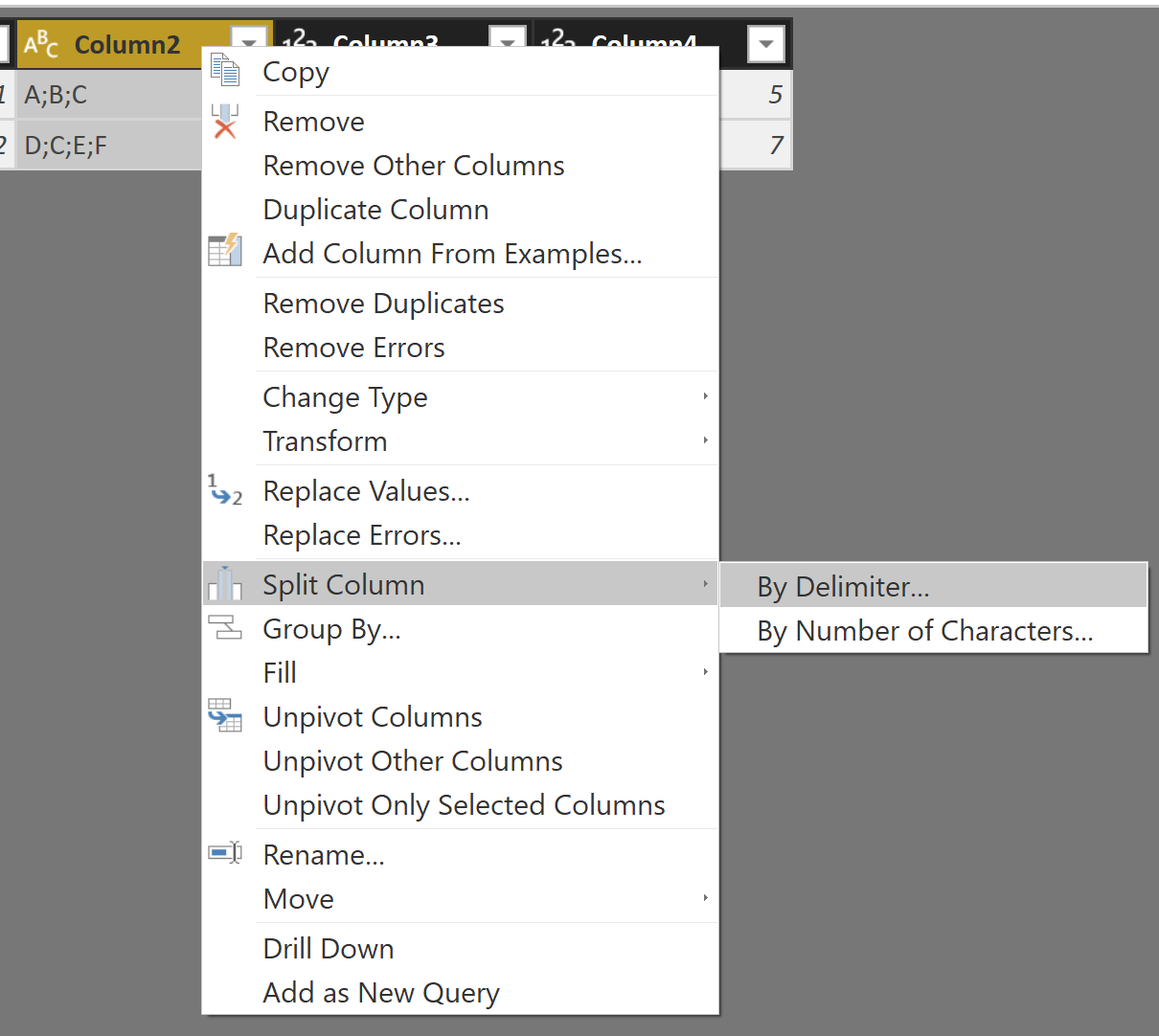Select Remove from the context menu
This screenshot has width=1159, height=1036.
tap(461, 122)
